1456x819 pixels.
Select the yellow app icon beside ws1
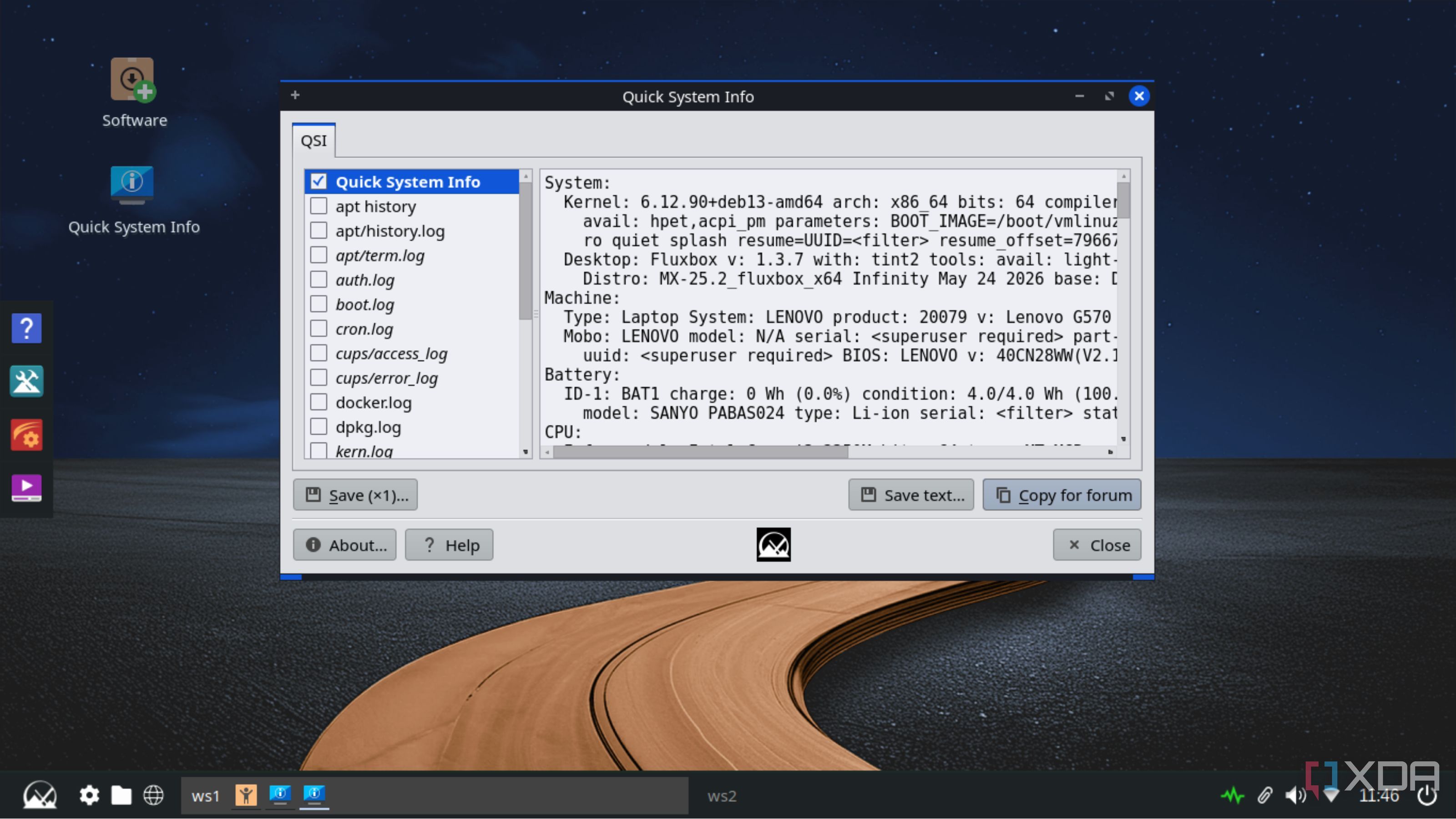[246, 795]
